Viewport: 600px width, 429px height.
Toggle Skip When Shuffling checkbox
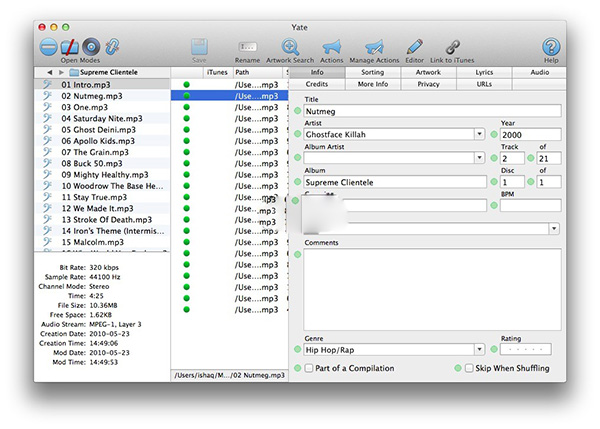point(469,369)
